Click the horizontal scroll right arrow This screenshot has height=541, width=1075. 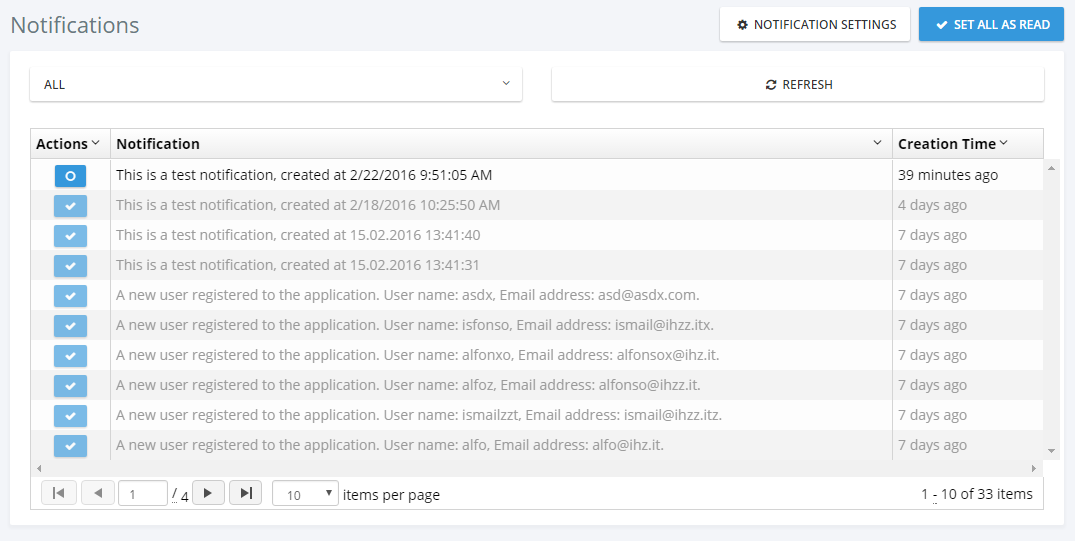coord(1034,469)
